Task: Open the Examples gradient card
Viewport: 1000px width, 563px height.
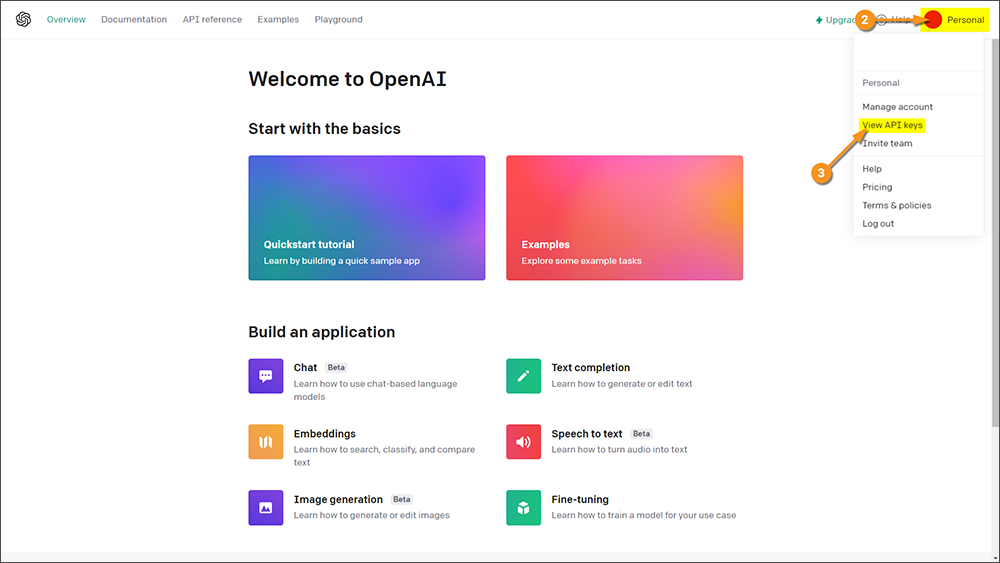Action: tap(624, 217)
